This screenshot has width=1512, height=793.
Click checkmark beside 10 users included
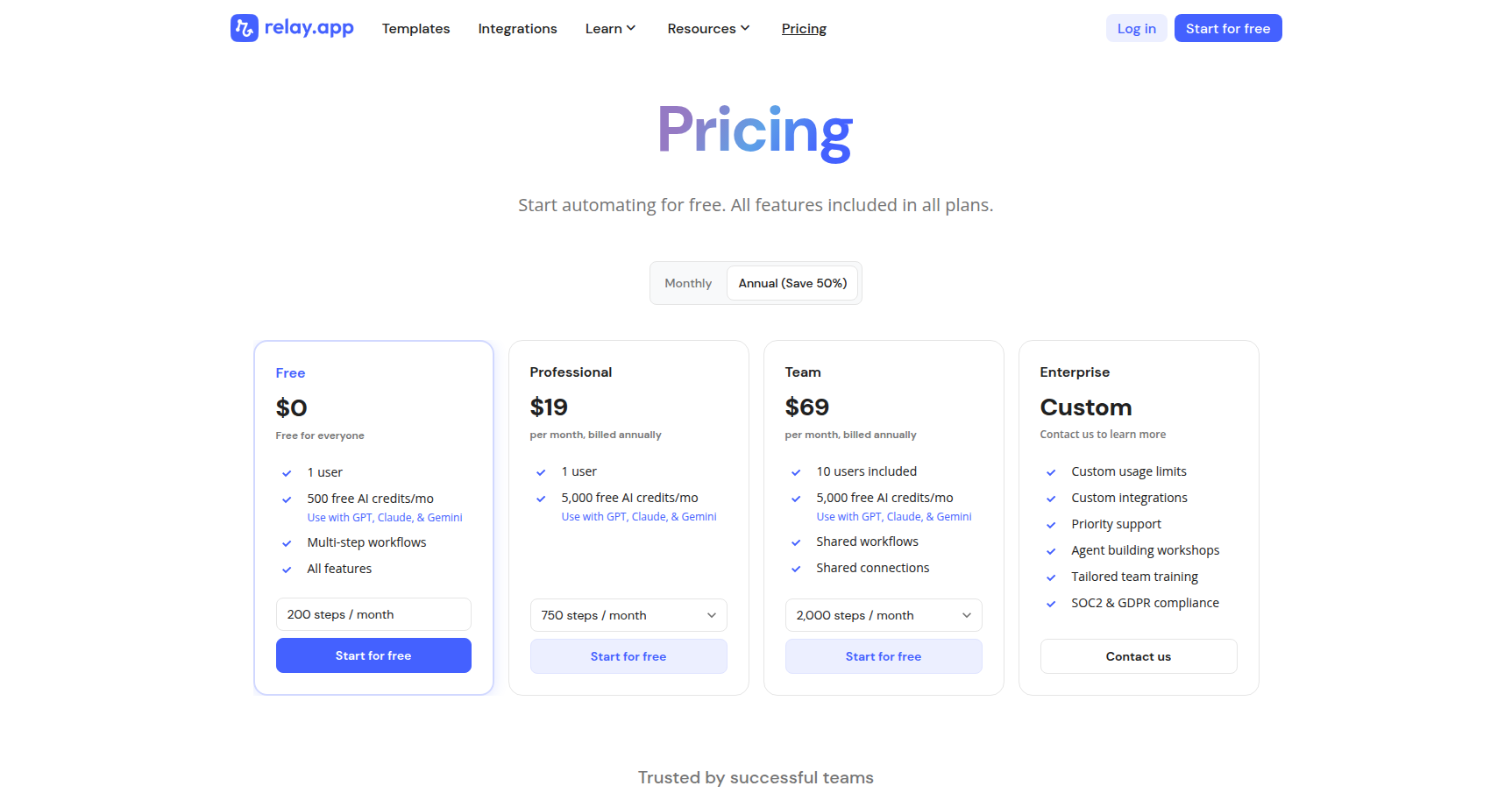click(x=796, y=472)
